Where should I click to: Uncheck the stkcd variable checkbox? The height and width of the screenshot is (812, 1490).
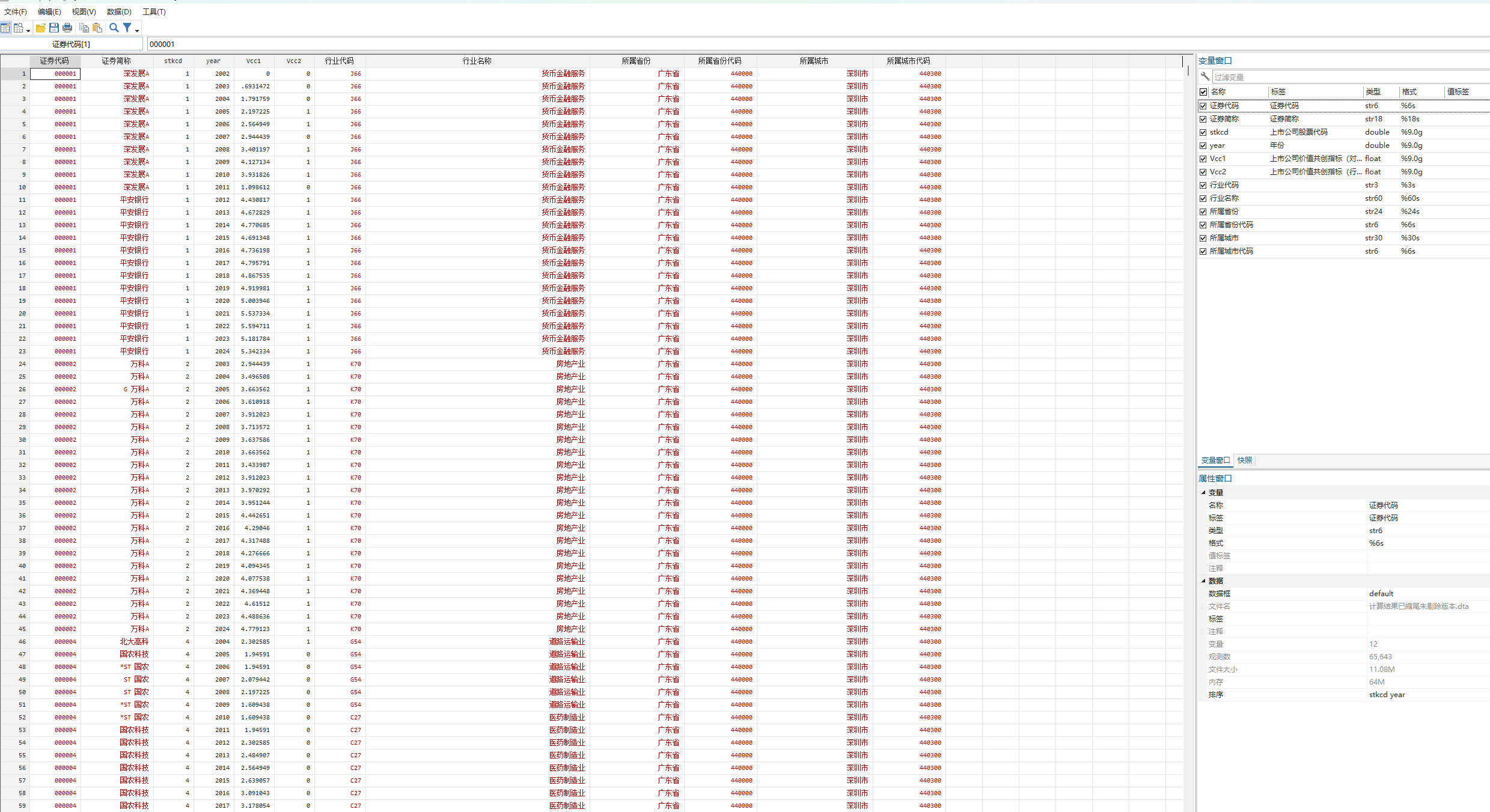click(1203, 132)
